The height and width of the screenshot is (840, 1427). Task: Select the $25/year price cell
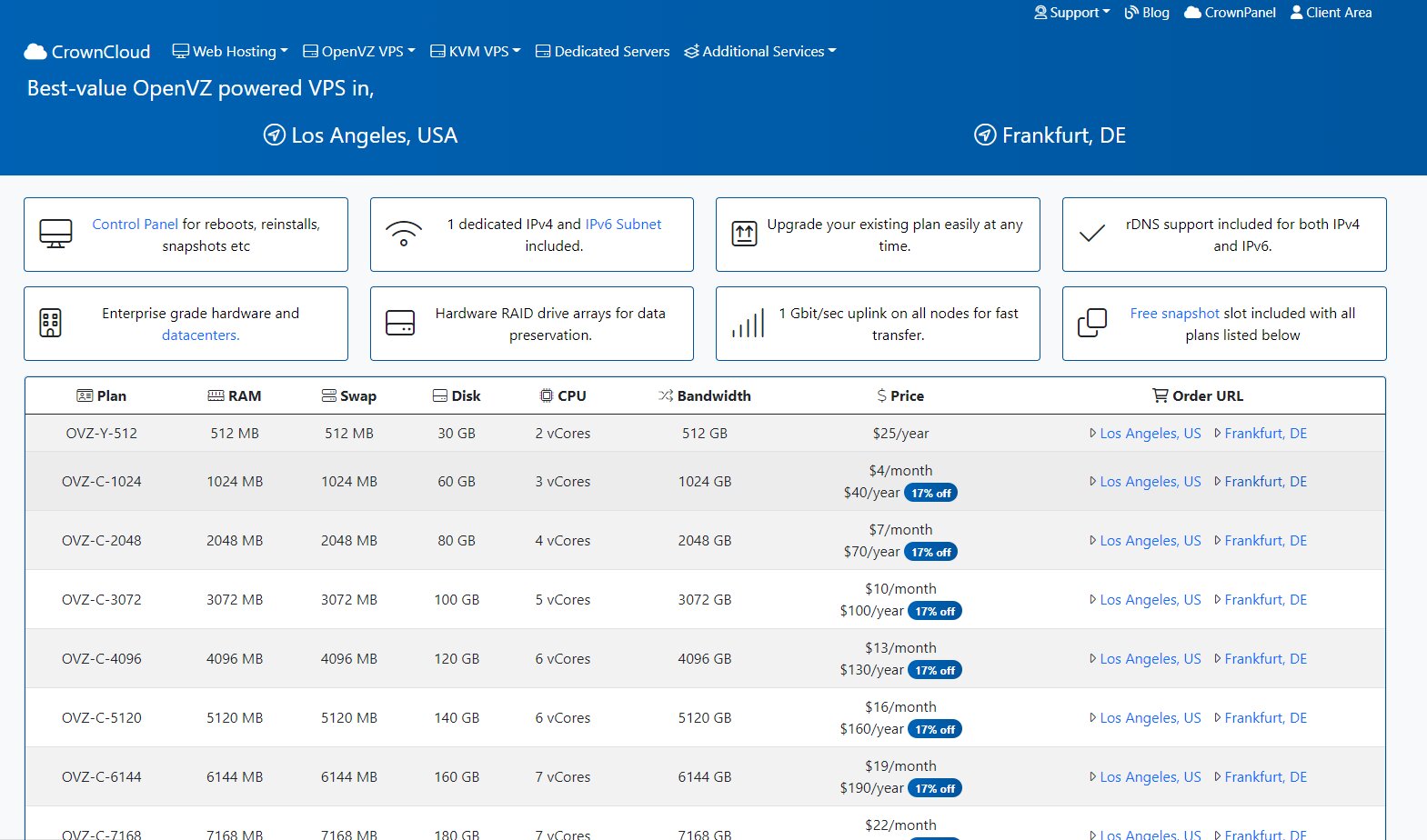[900, 434]
